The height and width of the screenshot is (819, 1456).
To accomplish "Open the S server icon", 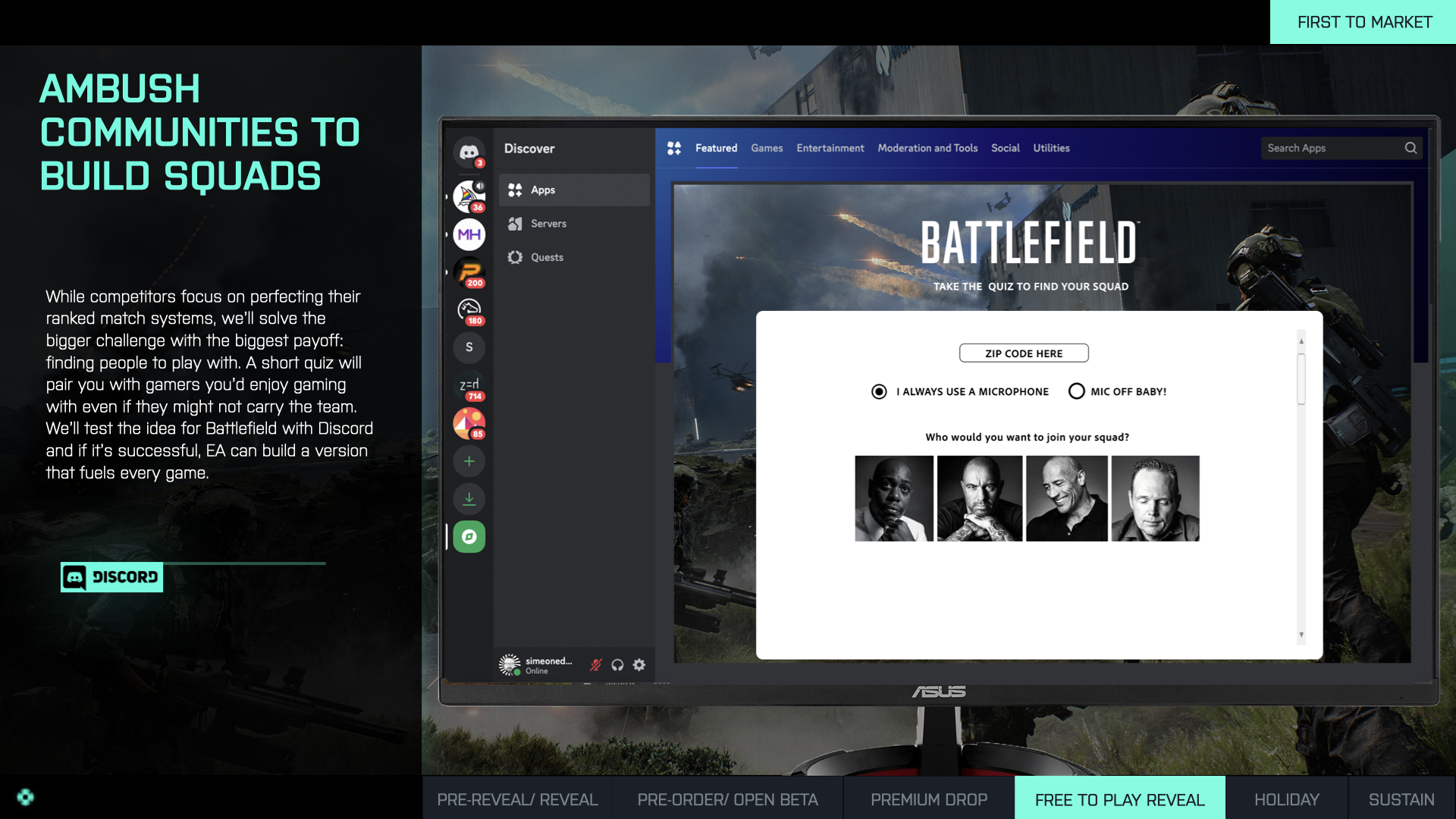I will point(469,347).
